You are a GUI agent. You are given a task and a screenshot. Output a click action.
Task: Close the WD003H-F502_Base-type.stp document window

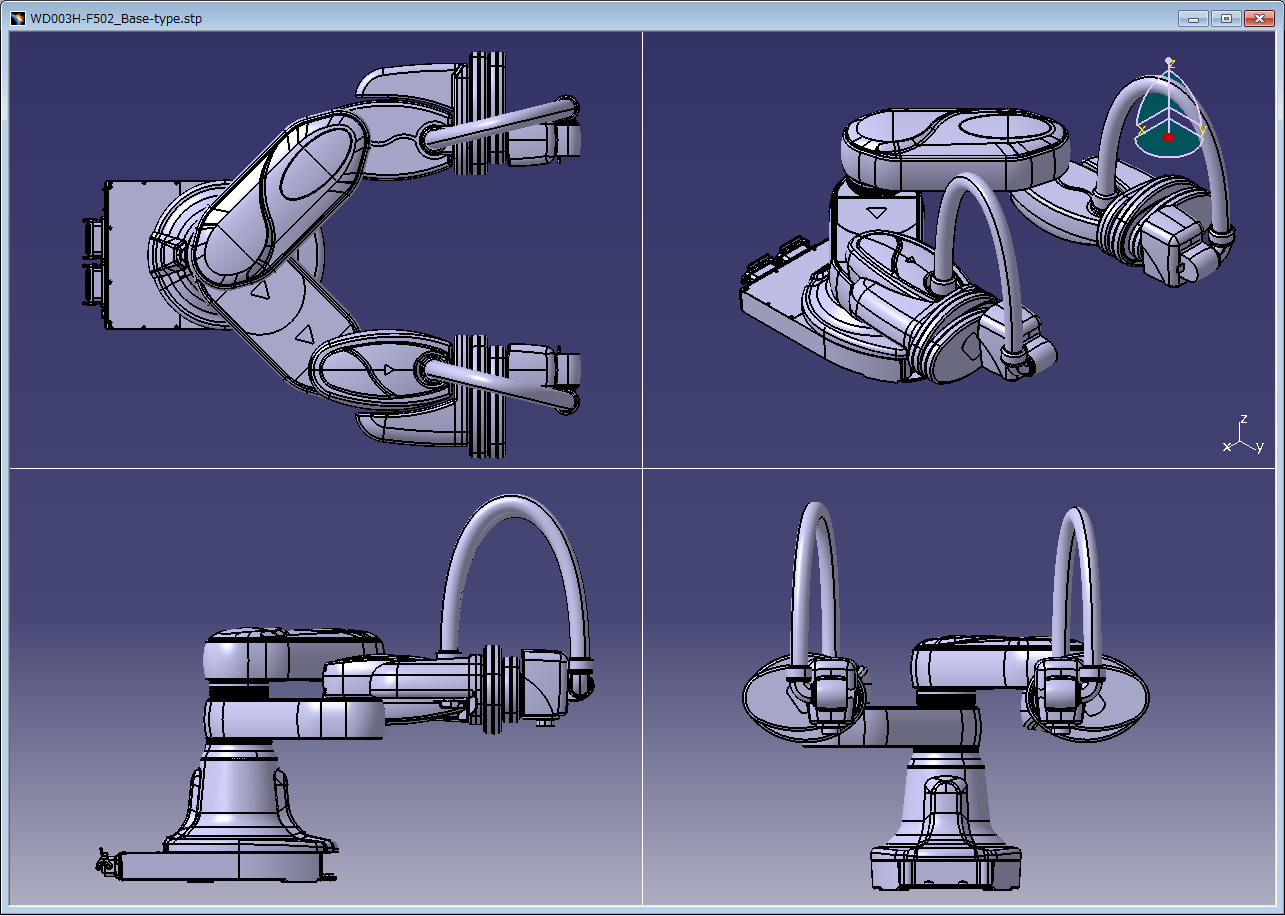1258,18
